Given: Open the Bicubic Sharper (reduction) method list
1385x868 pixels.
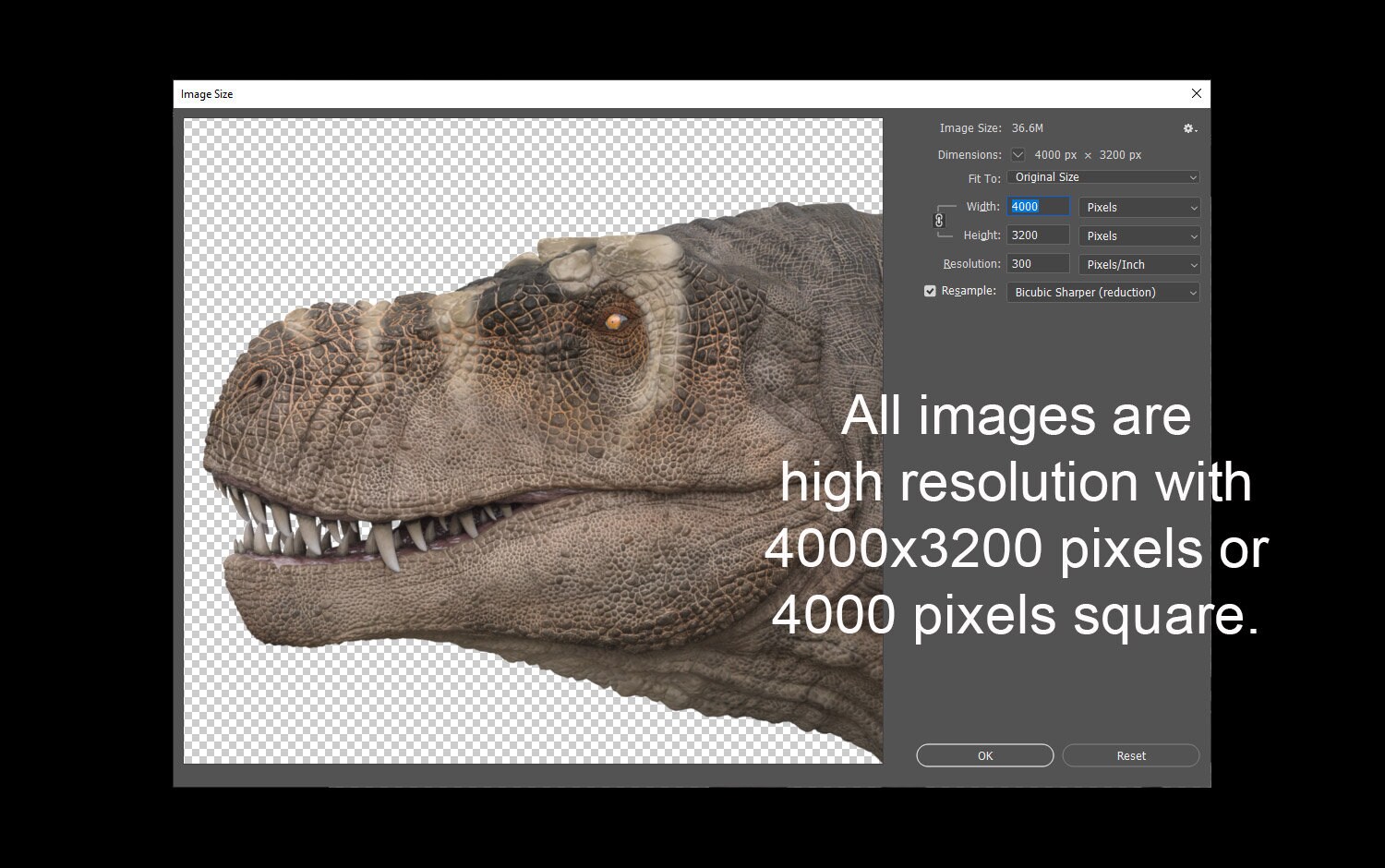Looking at the screenshot, I should point(1102,292).
